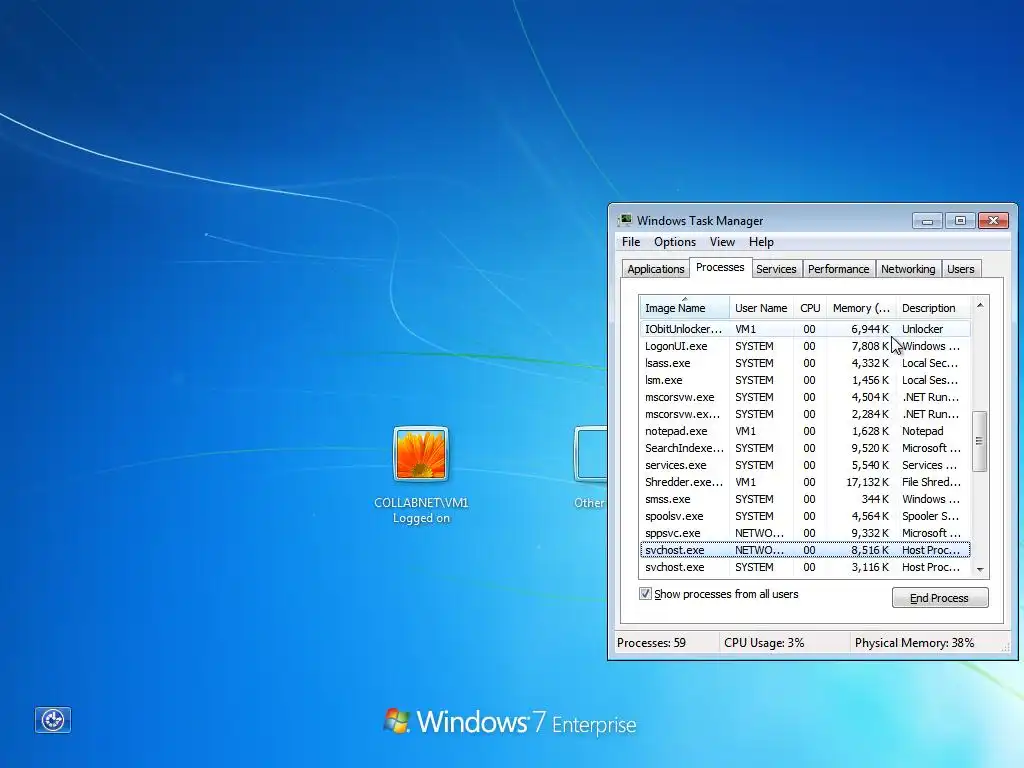This screenshot has width=1024, height=768.
Task: Select the SearchIndexe... process
Action: tap(805, 447)
